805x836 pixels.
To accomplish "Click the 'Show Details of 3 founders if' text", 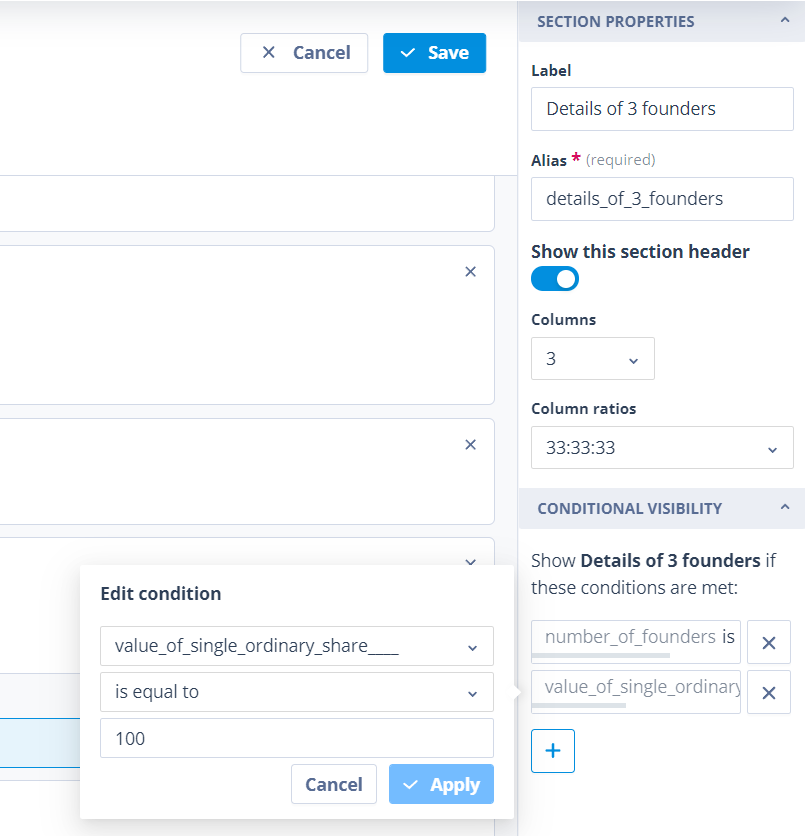I will 654,561.
